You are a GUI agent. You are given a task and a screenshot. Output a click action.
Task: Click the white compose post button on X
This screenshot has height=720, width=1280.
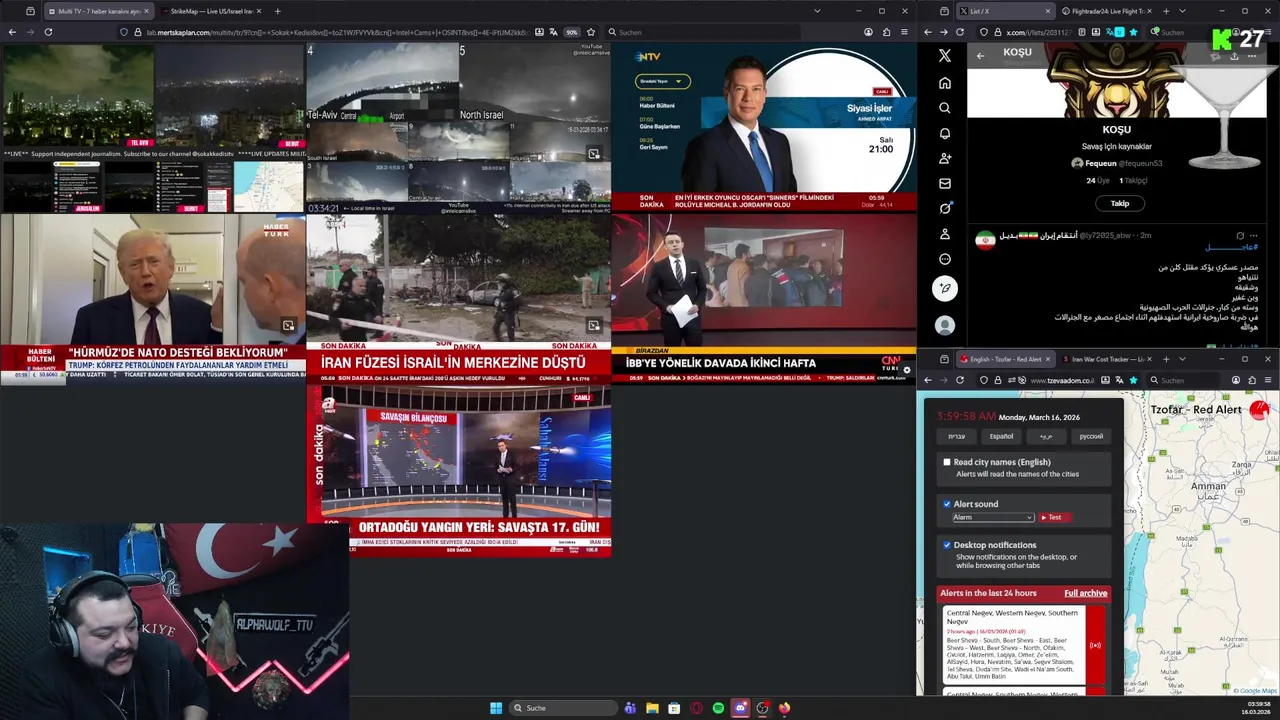coord(945,288)
